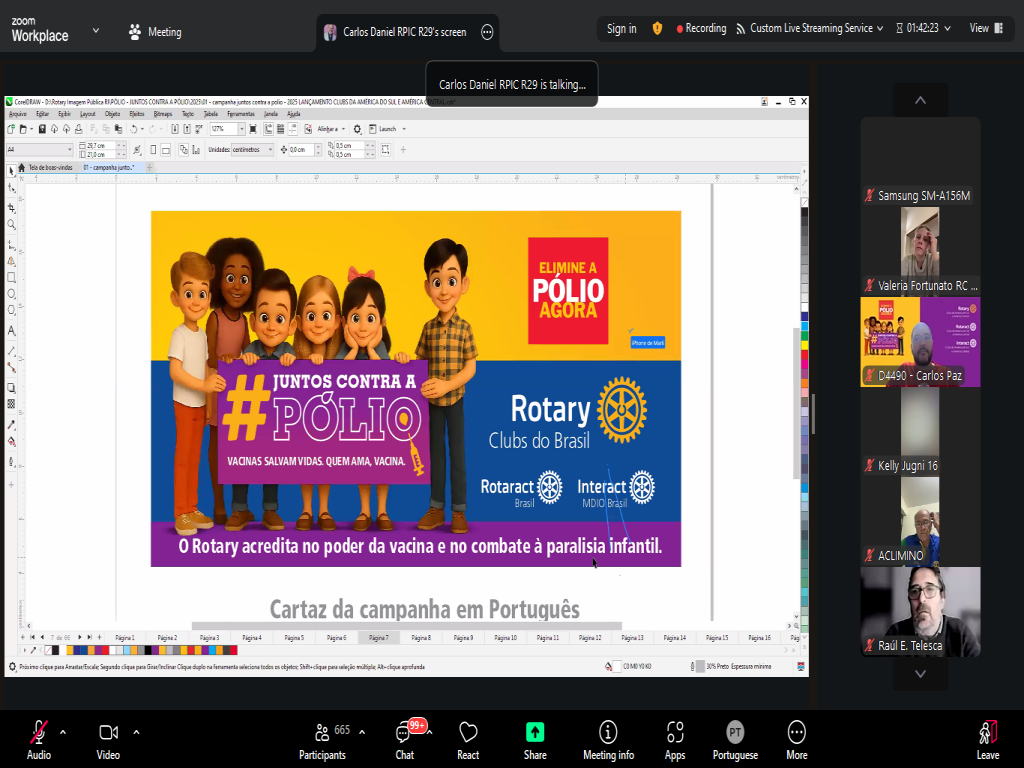Image resolution: width=1024 pixels, height=768 pixels.
Task: Open the React emoji menu
Action: [468, 738]
